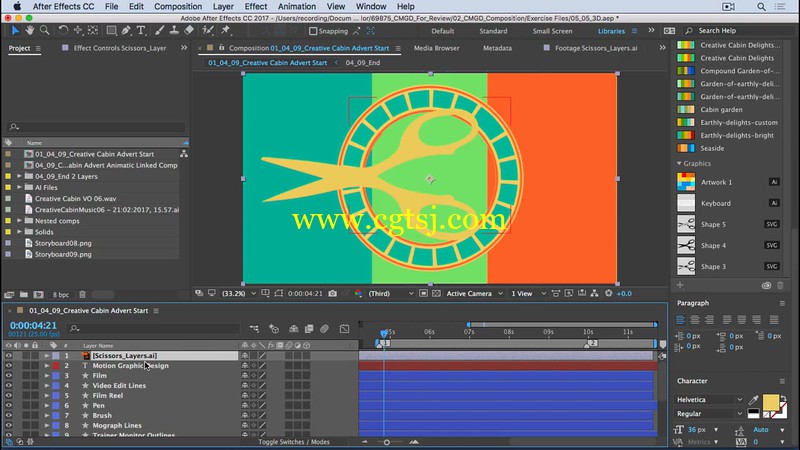Select the Puppet Pin tool
Screen dimensions: 800x450
[x=226, y=31]
